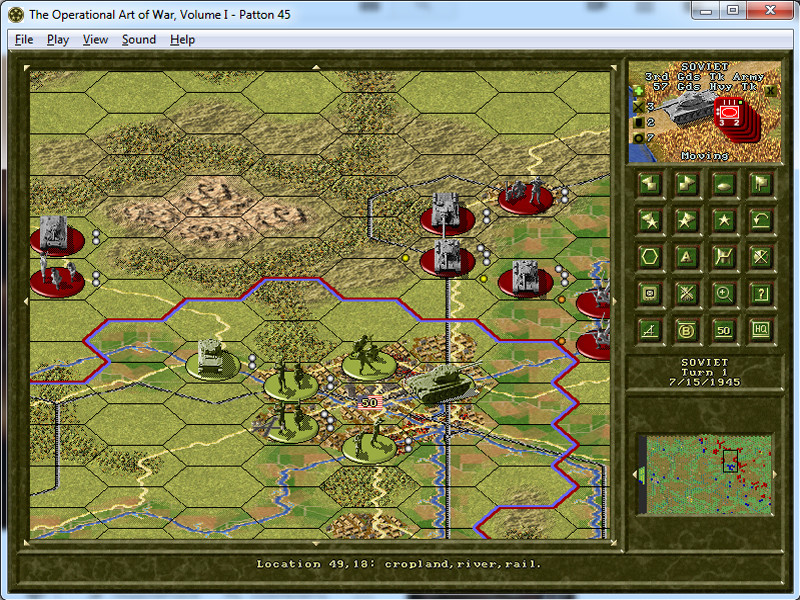This screenshot has height=600, width=800.
Task: Click the '57 Gds Hvy Tk' unit name
Action: pos(705,87)
